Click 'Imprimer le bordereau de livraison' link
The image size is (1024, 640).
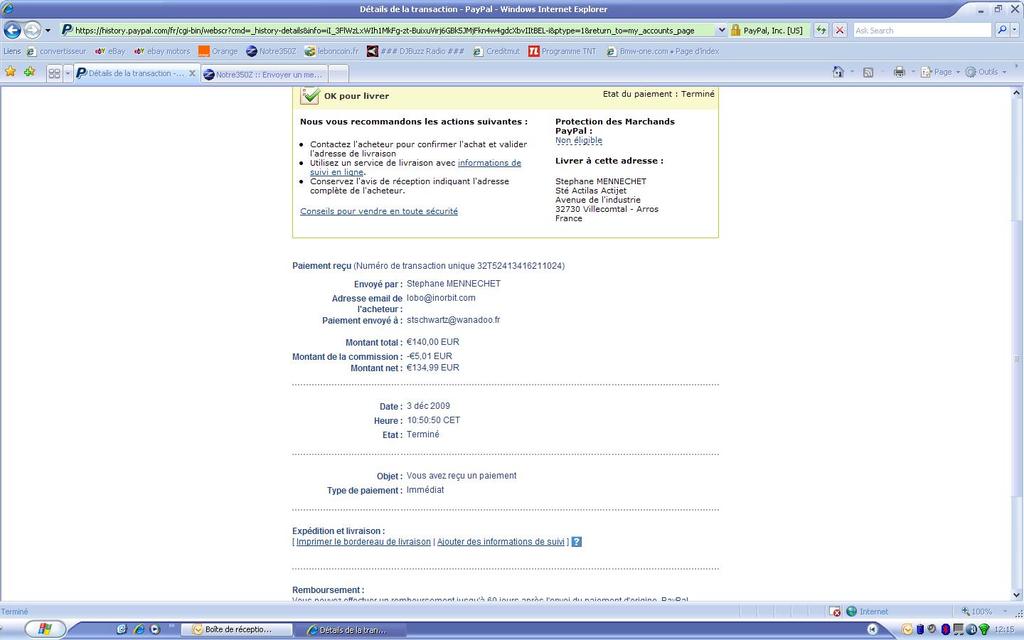[x=363, y=542]
